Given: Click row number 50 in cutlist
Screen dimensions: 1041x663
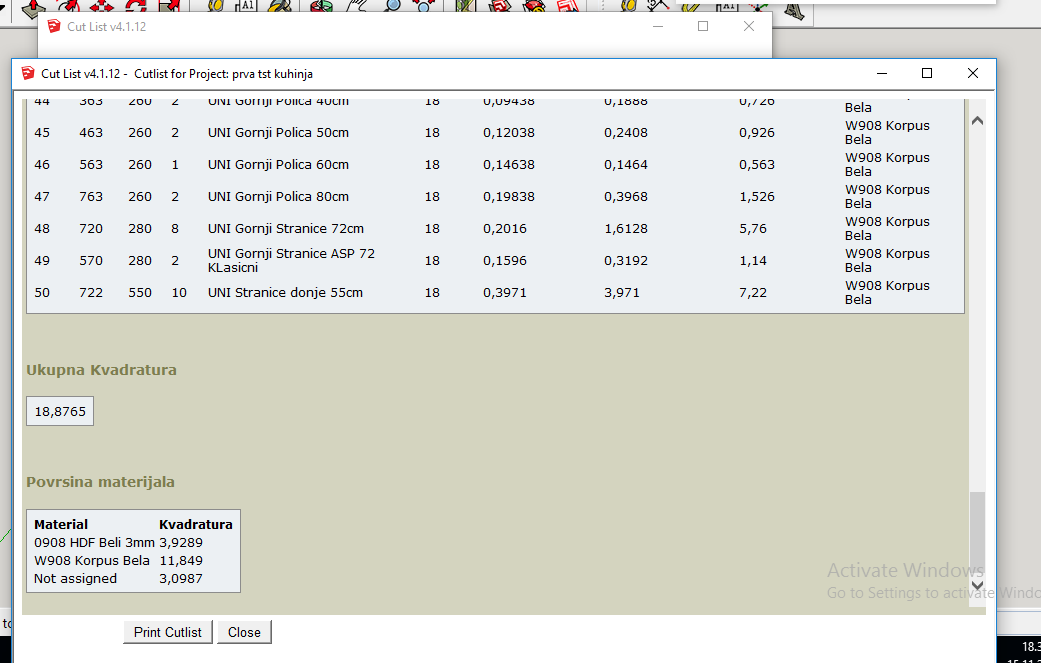Looking at the screenshot, I should (42, 293).
